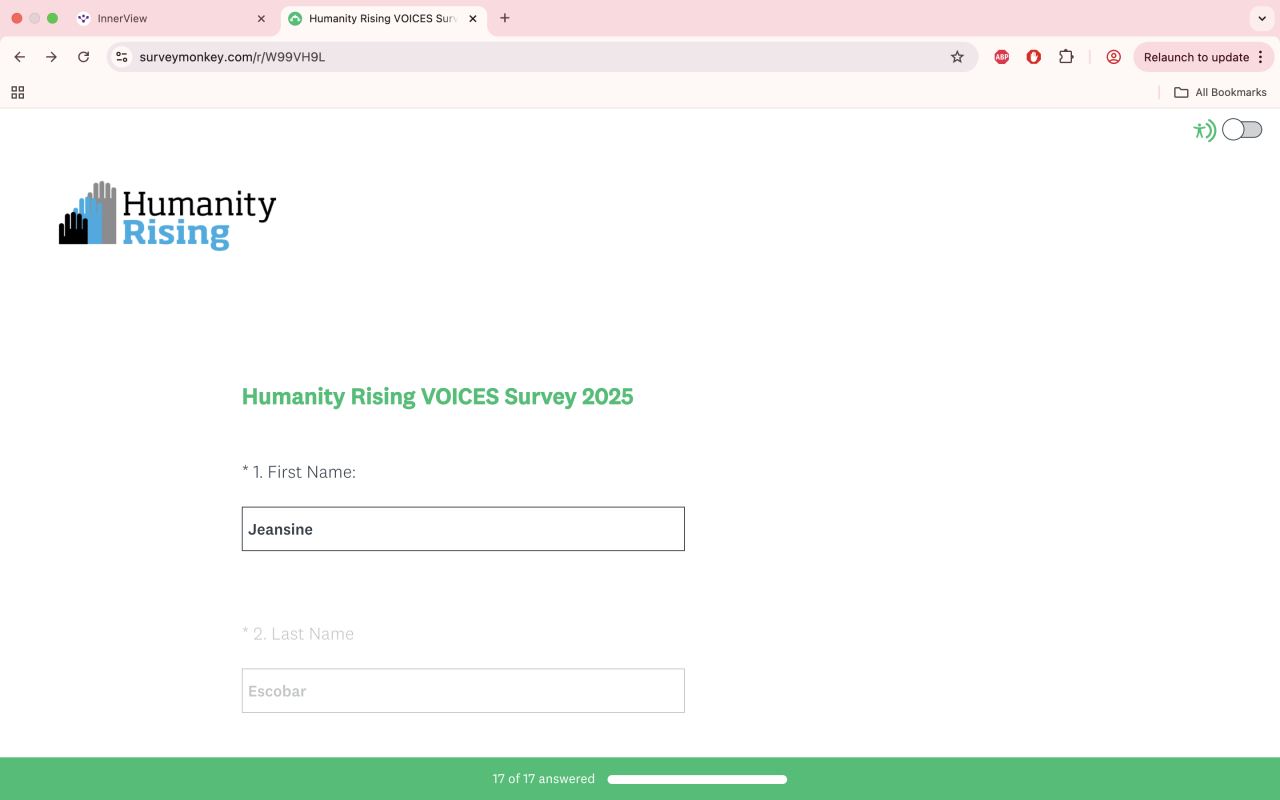Image resolution: width=1280 pixels, height=800 pixels.
Task: Toggle the screen reader accessibility switch
Action: (x=1242, y=130)
